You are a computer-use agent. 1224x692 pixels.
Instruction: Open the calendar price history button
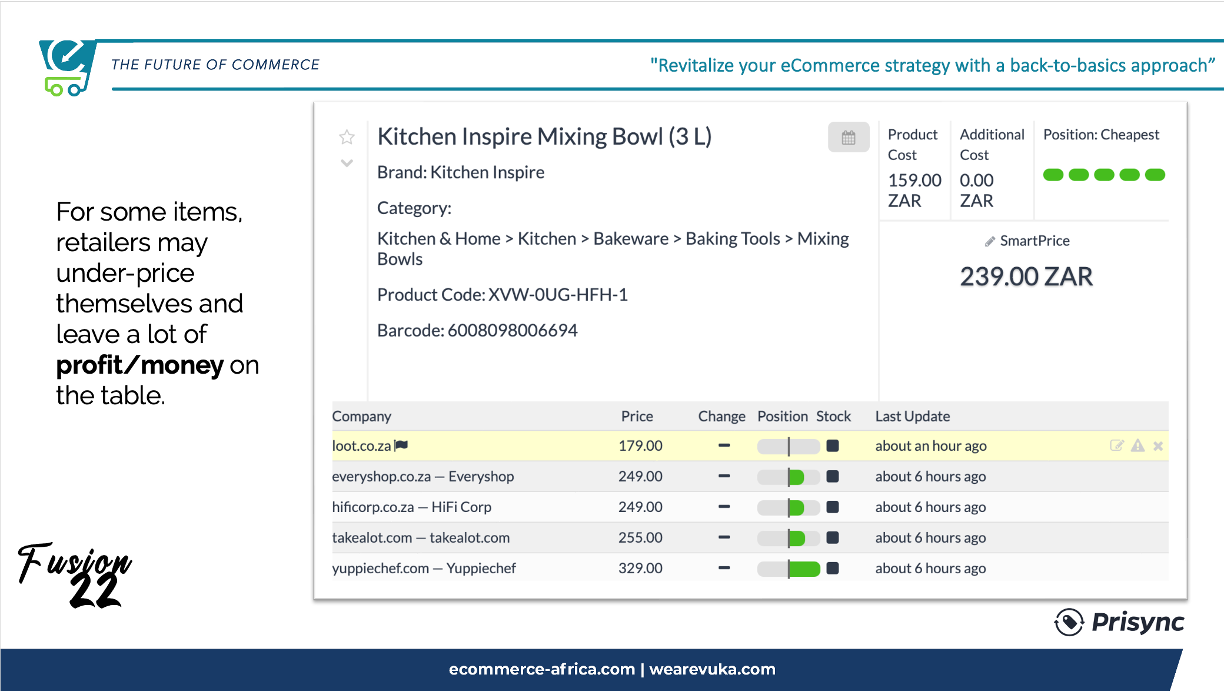[848, 138]
